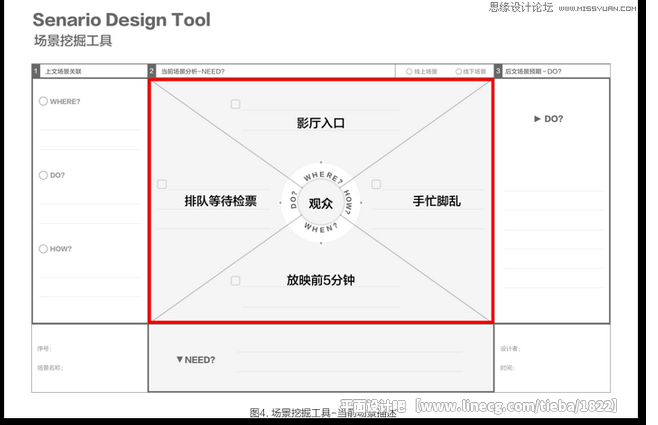Choose the 线下场景 radio option
The width and height of the screenshot is (658, 425).
tap(459, 72)
